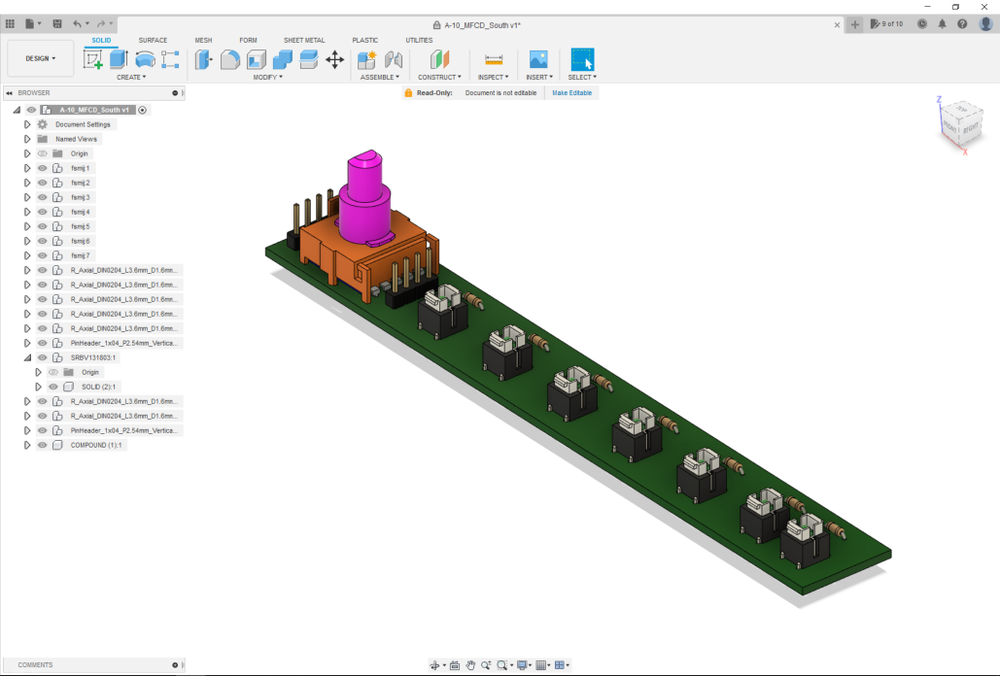This screenshot has width=1000, height=676.
Task: Click the grid settings icon in the navigation bar
Action: 541,664
